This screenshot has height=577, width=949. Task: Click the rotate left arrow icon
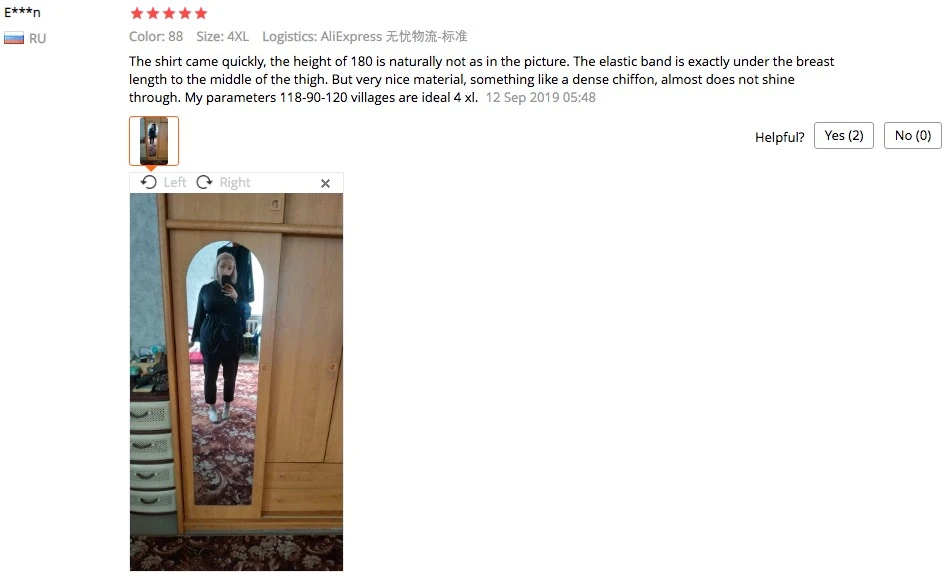[149, 182]
